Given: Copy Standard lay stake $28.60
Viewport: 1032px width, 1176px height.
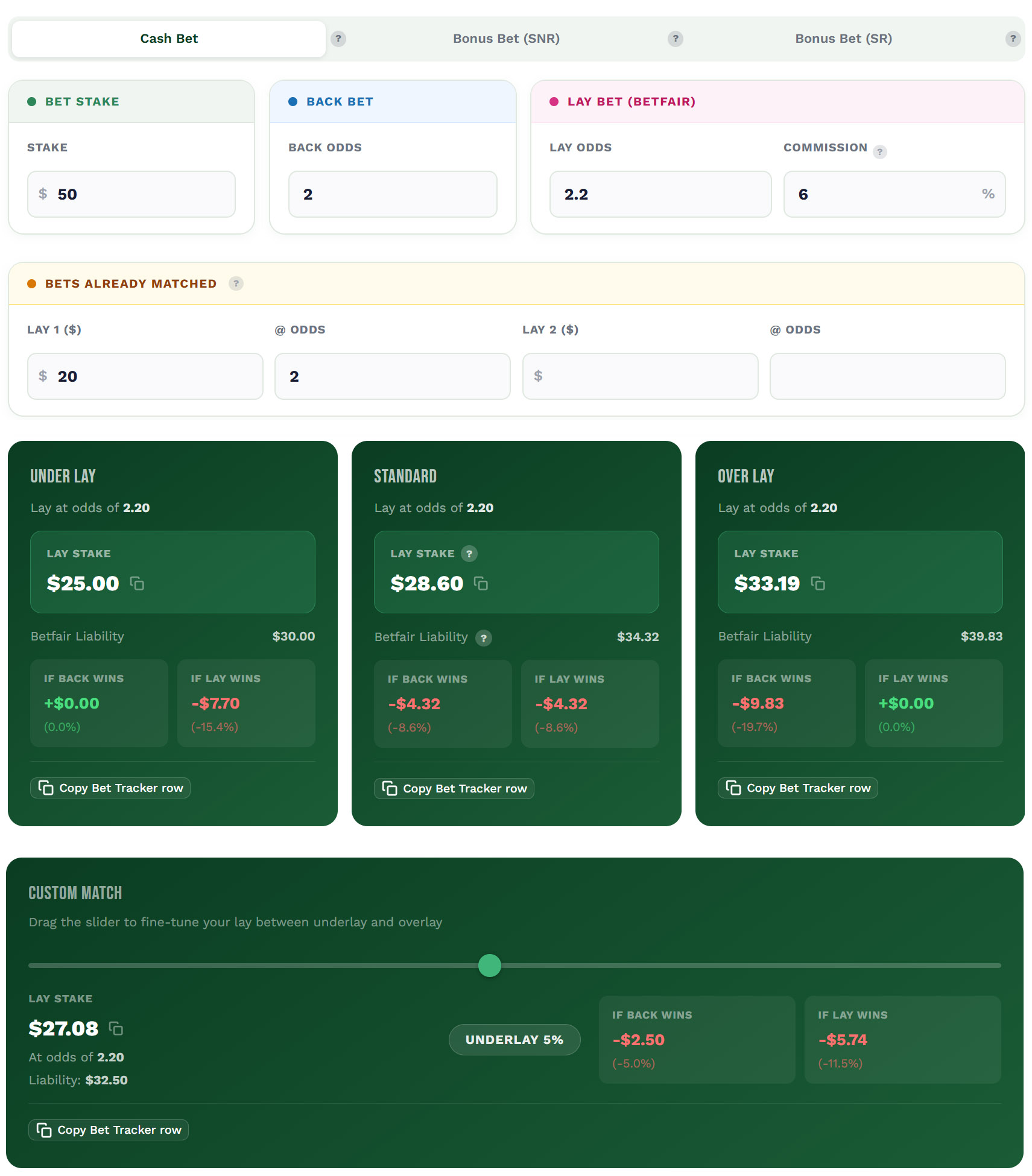Looking at the screenshot, I should pyautogui.click(x=481, y=584).
